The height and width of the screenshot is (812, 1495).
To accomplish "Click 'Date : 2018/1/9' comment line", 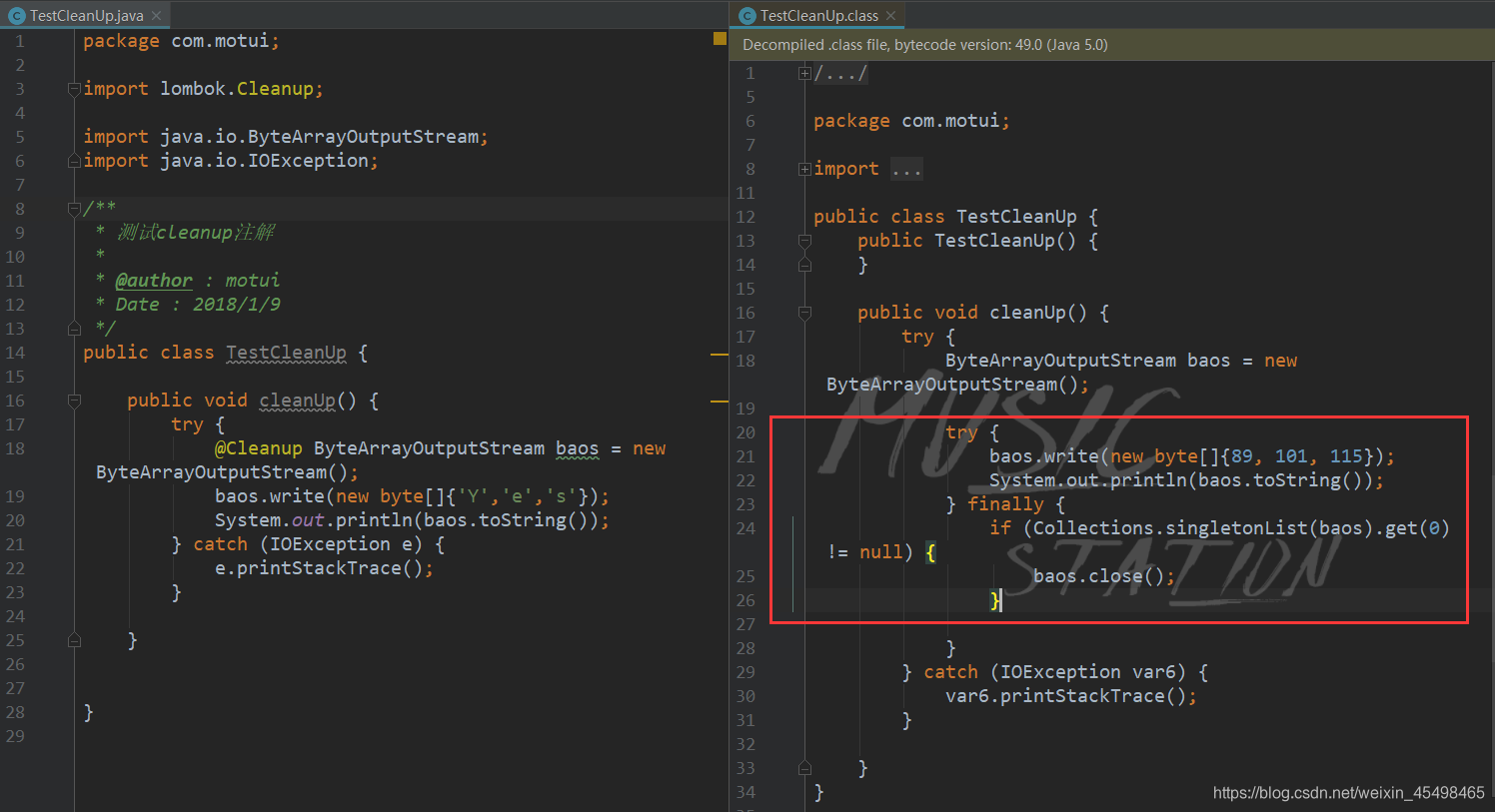I will click(x=198, y=305).
